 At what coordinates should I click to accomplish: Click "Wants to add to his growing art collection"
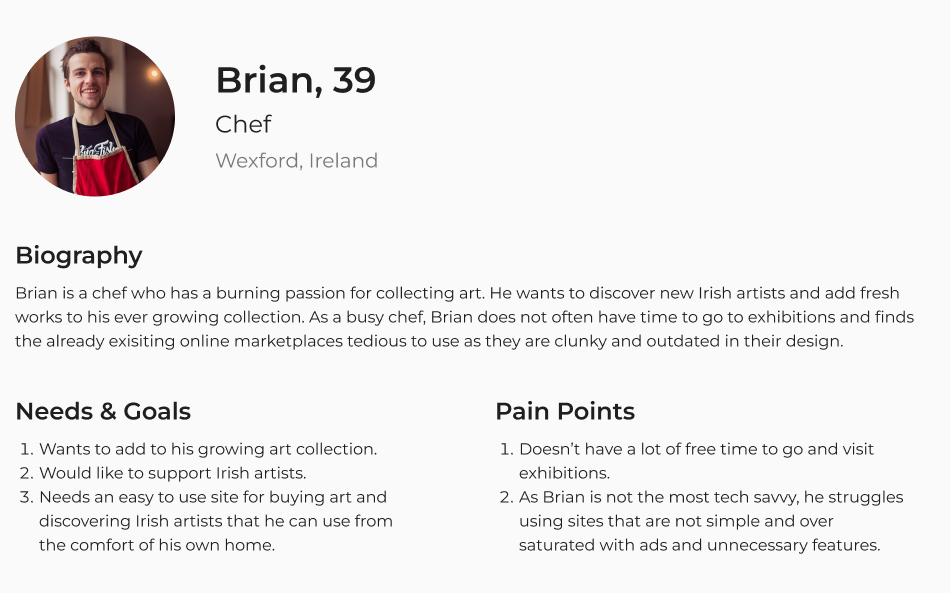click(x=208, y=450)
